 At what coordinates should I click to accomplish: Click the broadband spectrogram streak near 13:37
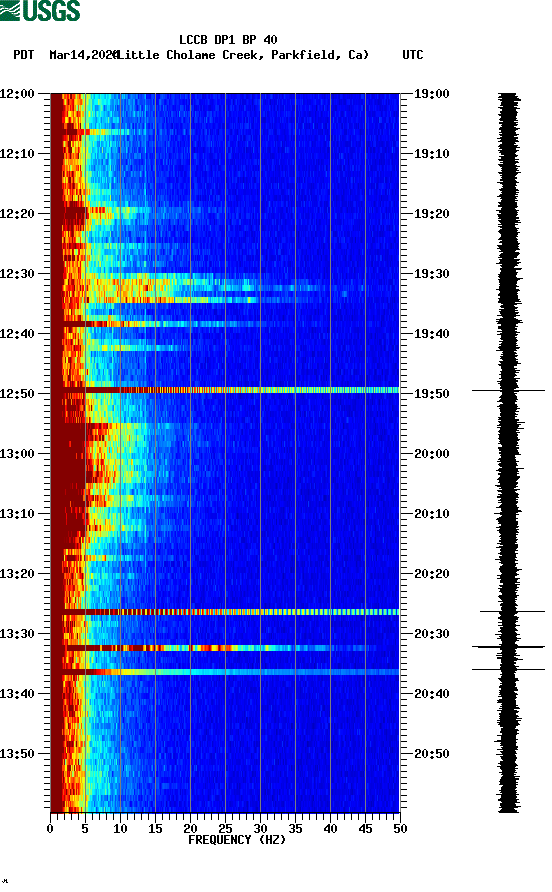(x=225, y=672)
